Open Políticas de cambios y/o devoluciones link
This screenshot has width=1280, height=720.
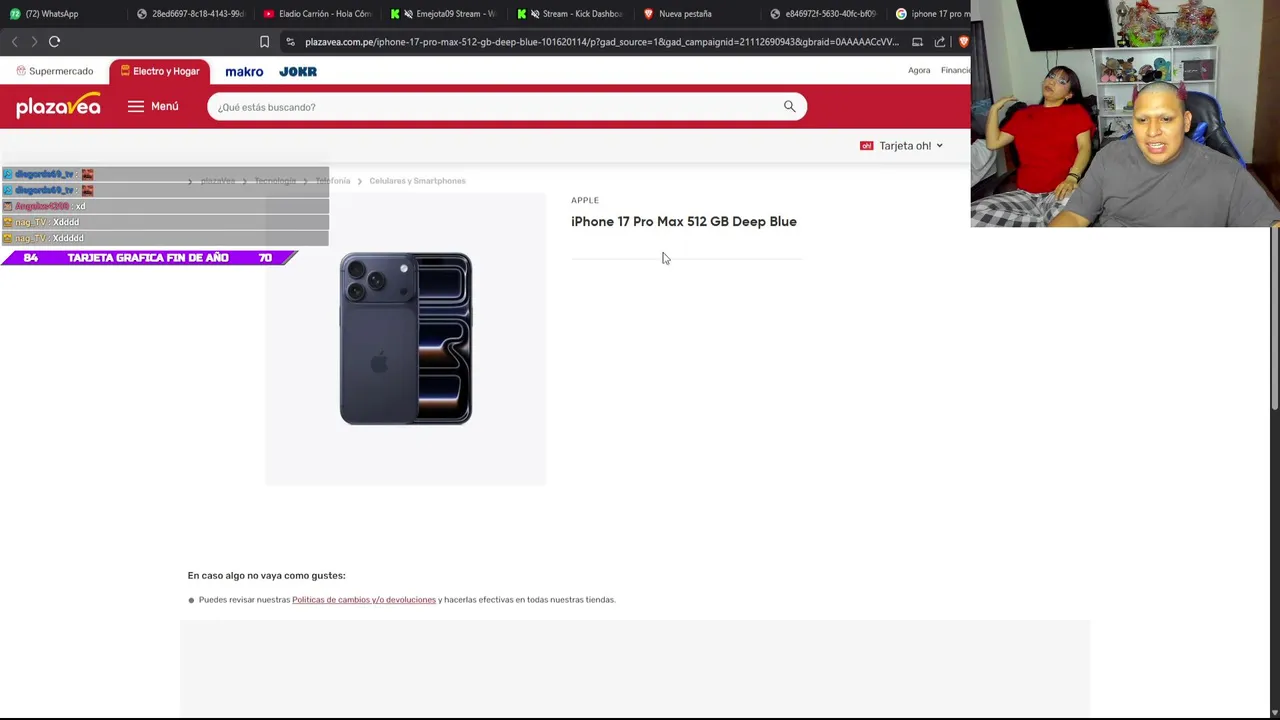pyautogui.click(x=364, y=600)
